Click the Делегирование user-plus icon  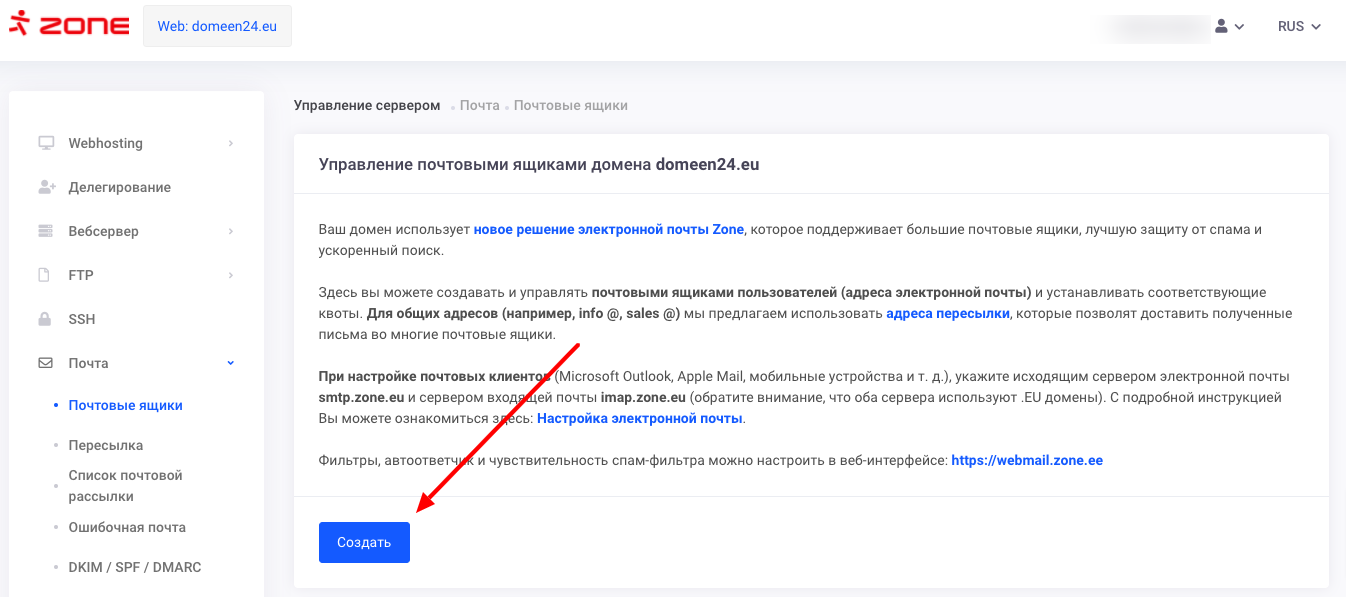click(46, 187)
